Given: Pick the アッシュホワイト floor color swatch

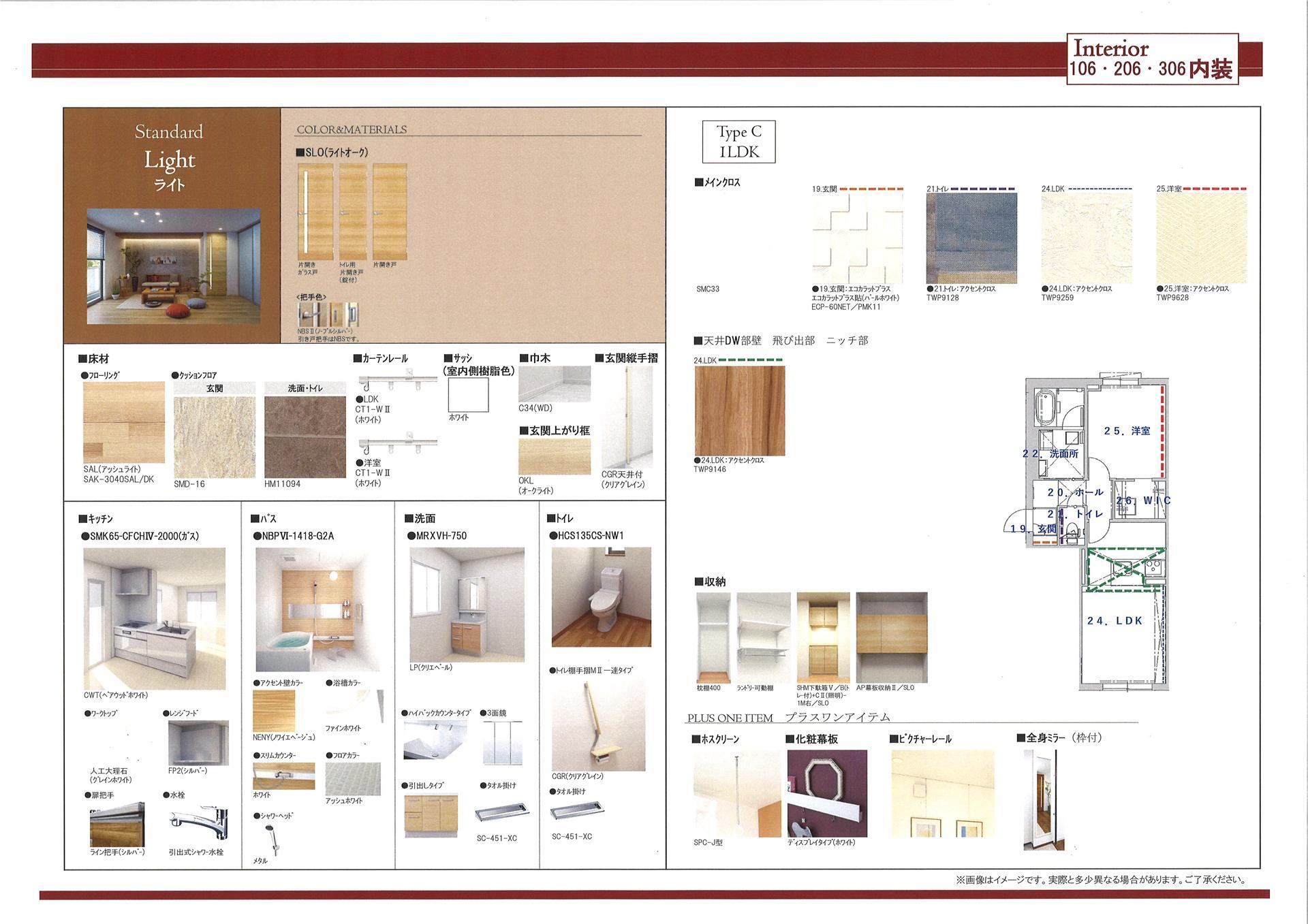Looking at the screenshot, I should (353, 778).
